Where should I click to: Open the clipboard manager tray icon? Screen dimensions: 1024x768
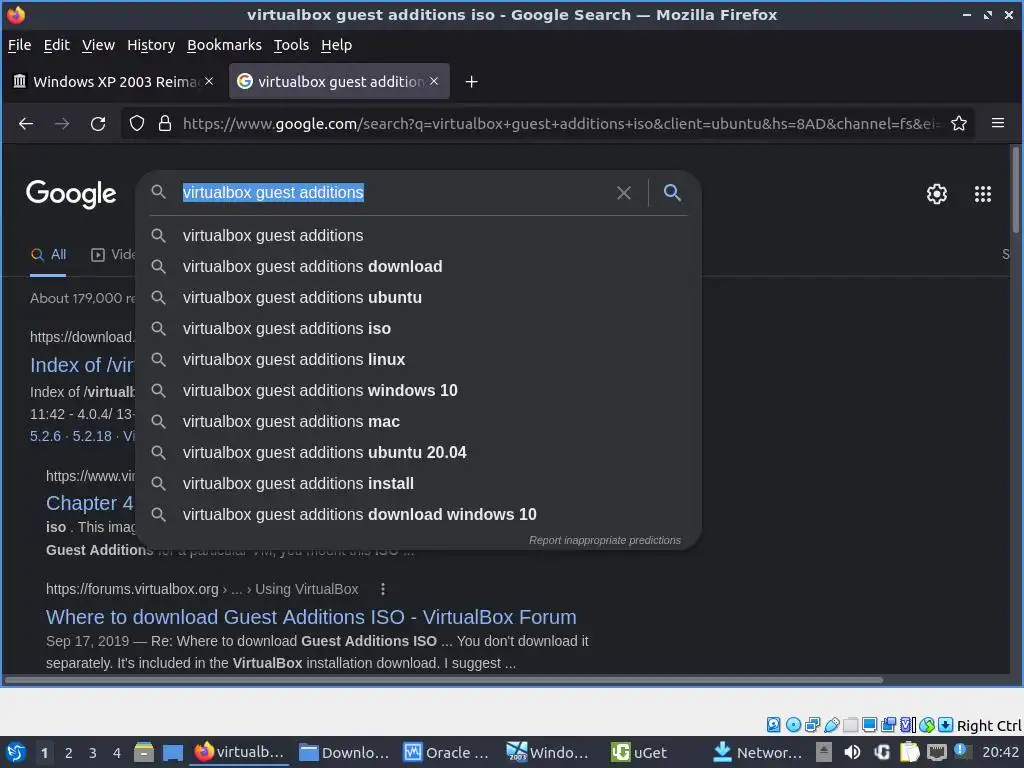(910, 752)
